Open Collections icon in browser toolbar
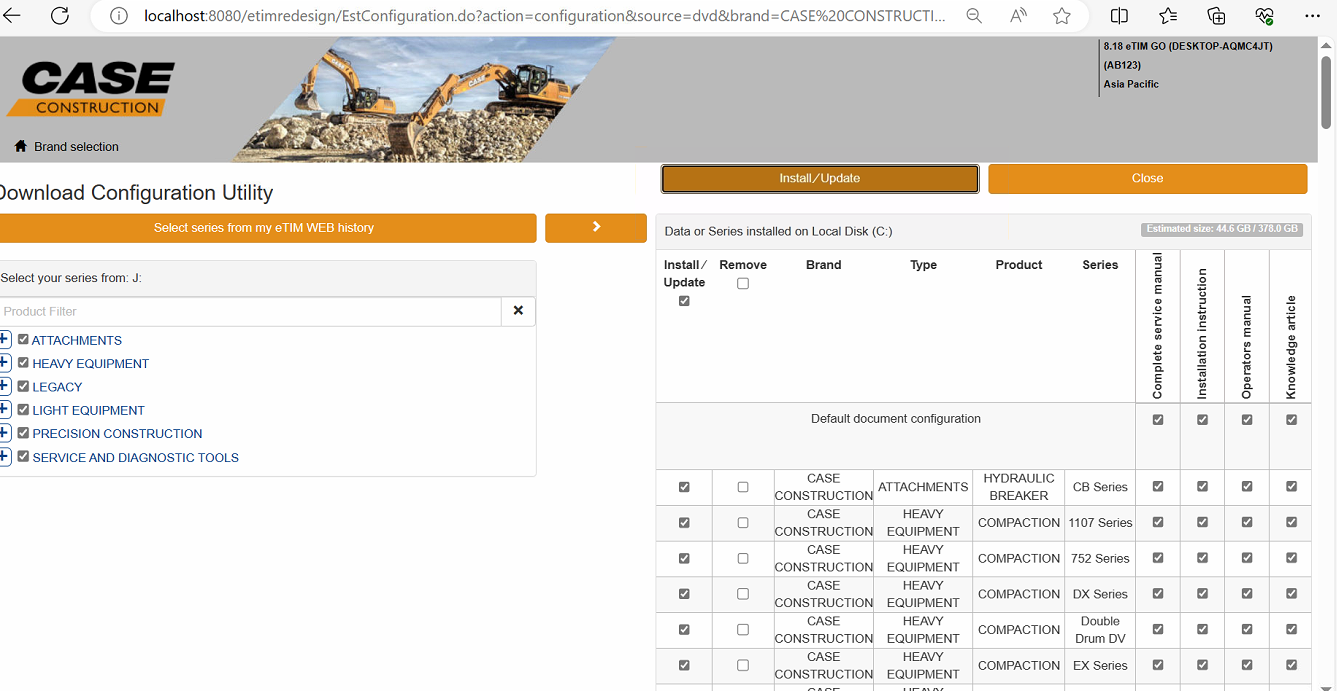Viewport: 1337px width, 691px height. pyautogui.click(x=1216, y=16)
